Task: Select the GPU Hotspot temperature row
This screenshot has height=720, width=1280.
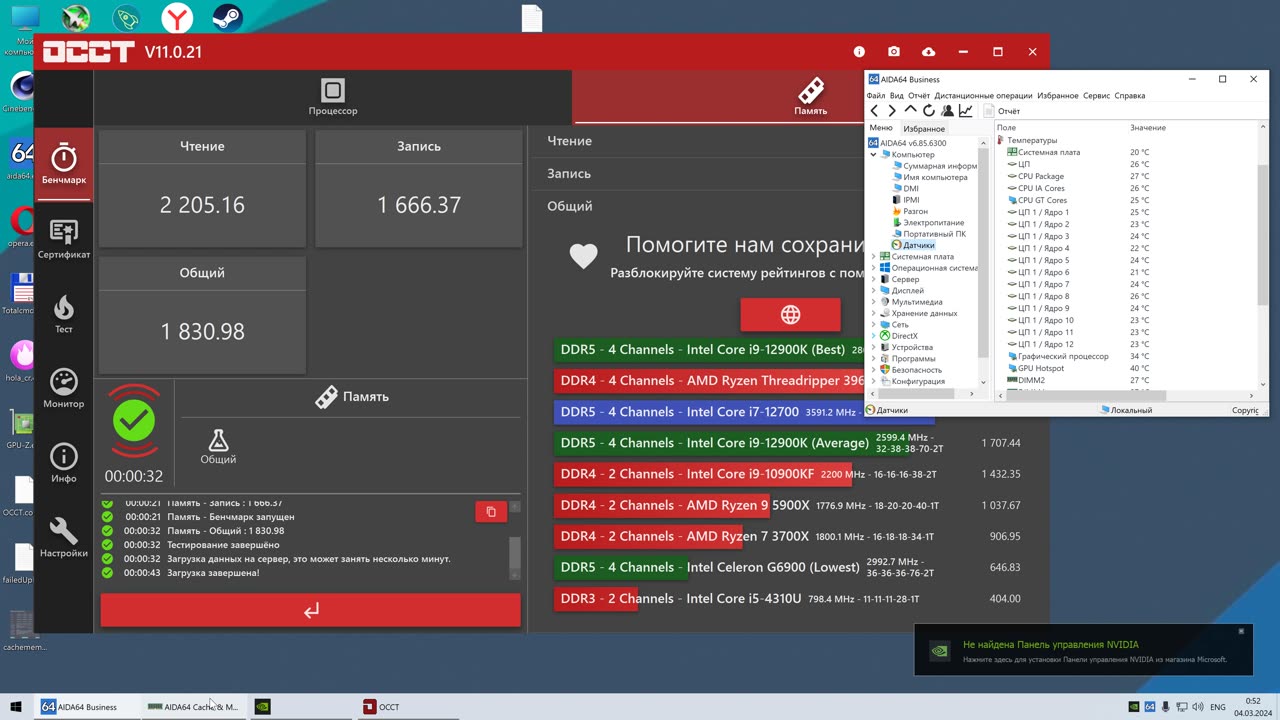Action: 1041,368
